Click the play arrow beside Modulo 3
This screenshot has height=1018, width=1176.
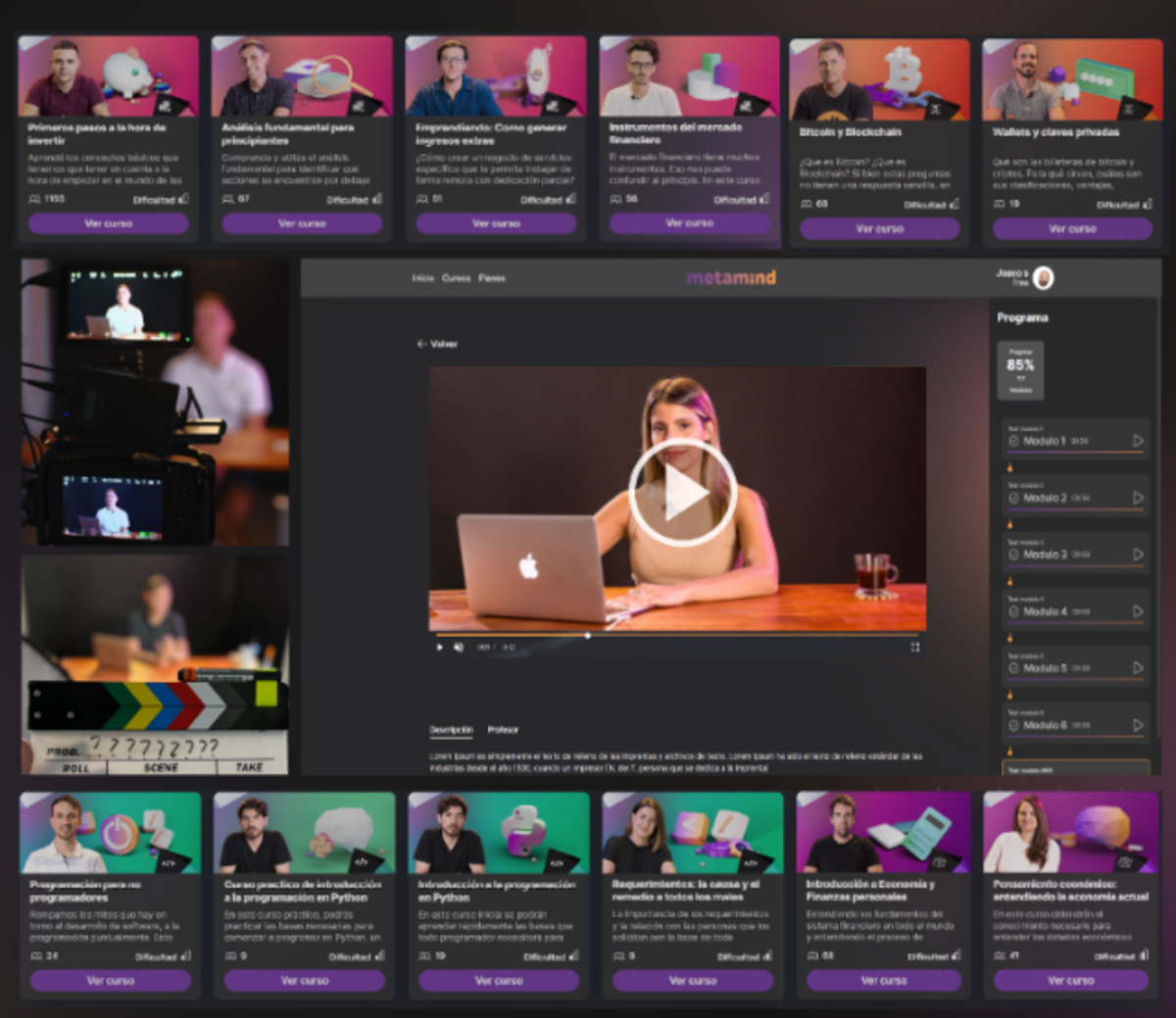click(1138, 555)
